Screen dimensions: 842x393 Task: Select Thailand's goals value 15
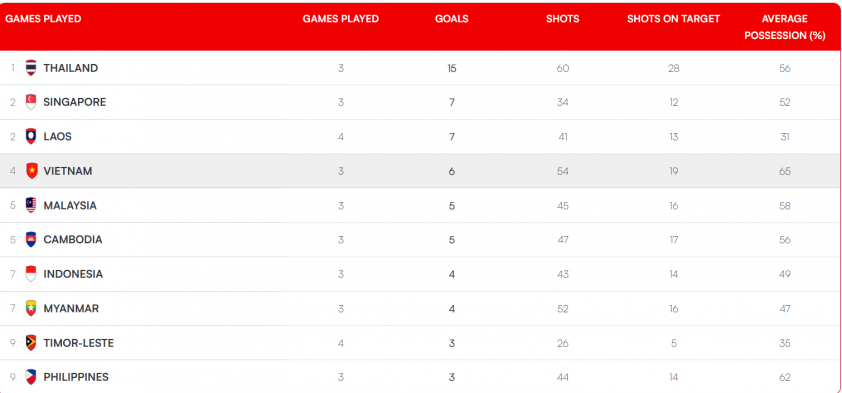tap(452, 68)
